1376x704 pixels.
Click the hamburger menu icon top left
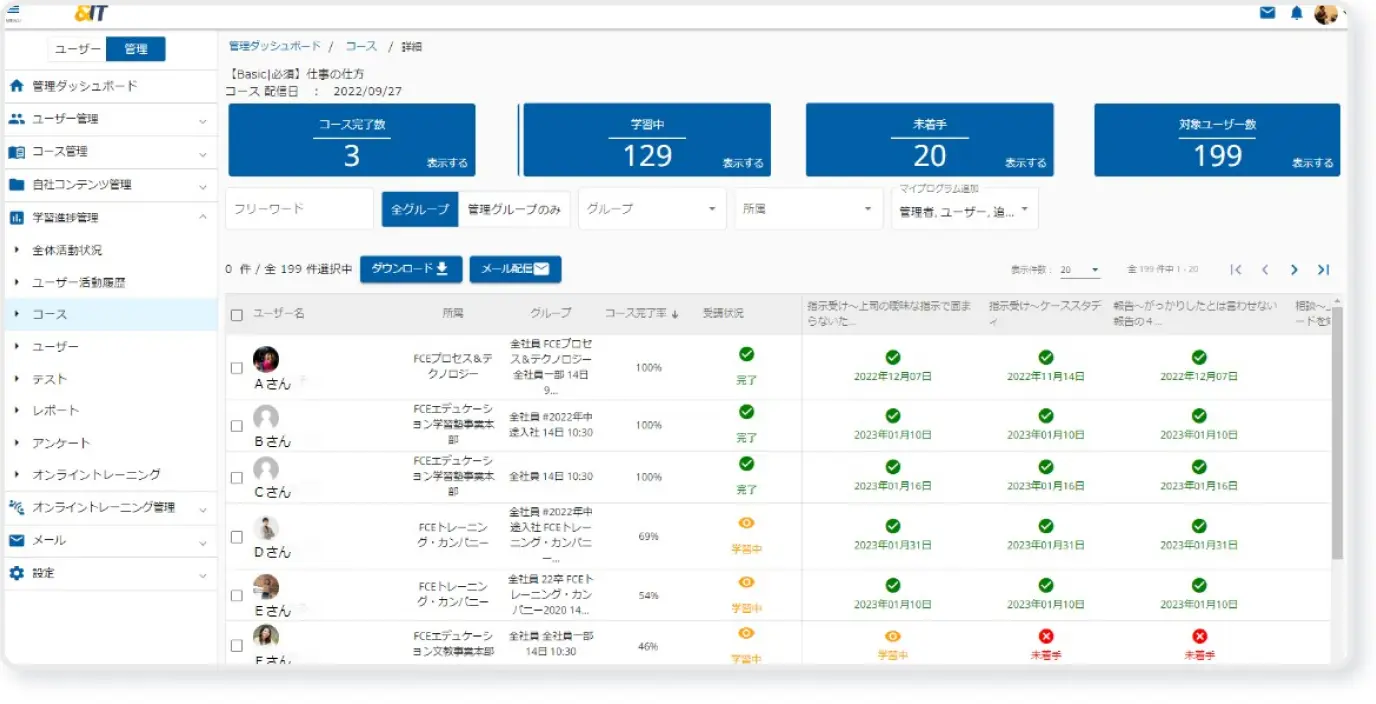tap(13, 10)
